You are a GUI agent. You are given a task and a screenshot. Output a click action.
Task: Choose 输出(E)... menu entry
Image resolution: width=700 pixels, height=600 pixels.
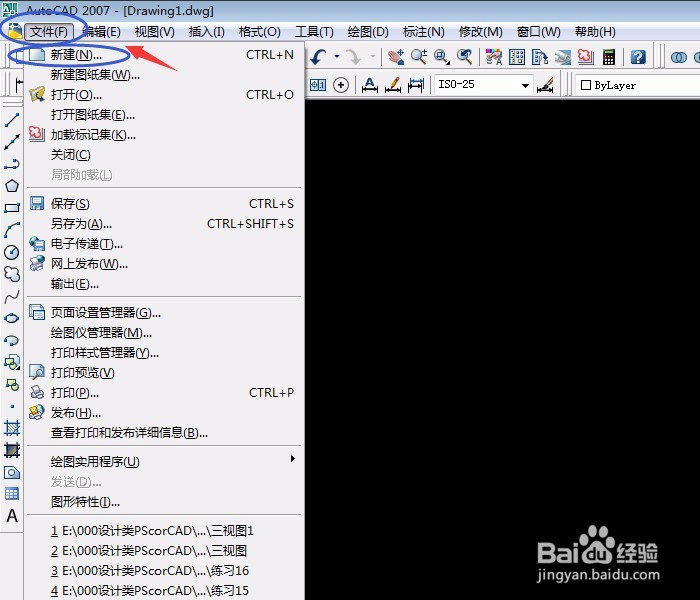coord(164,284)
